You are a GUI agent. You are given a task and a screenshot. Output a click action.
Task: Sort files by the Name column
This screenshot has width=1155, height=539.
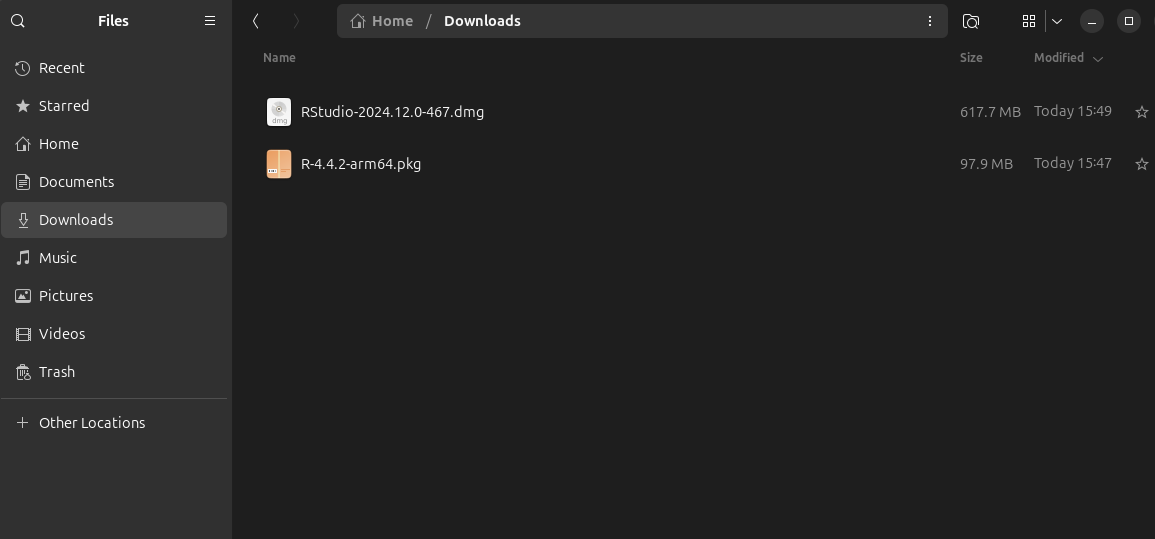(279, 58)
